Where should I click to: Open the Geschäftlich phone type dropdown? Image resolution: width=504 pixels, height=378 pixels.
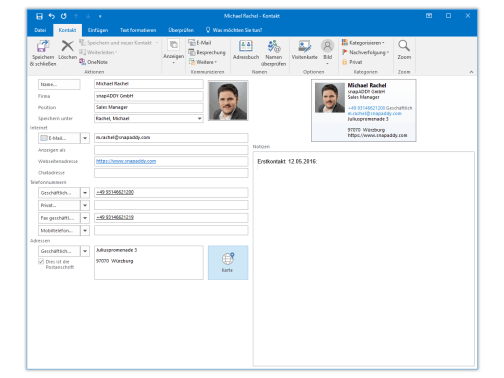pos(85,193)
